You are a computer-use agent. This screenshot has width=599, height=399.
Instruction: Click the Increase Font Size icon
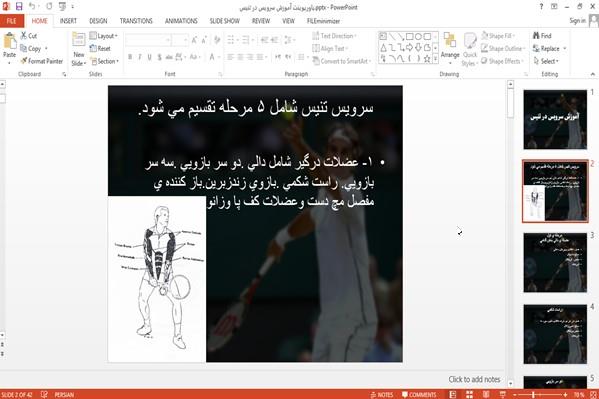(194, 40)
